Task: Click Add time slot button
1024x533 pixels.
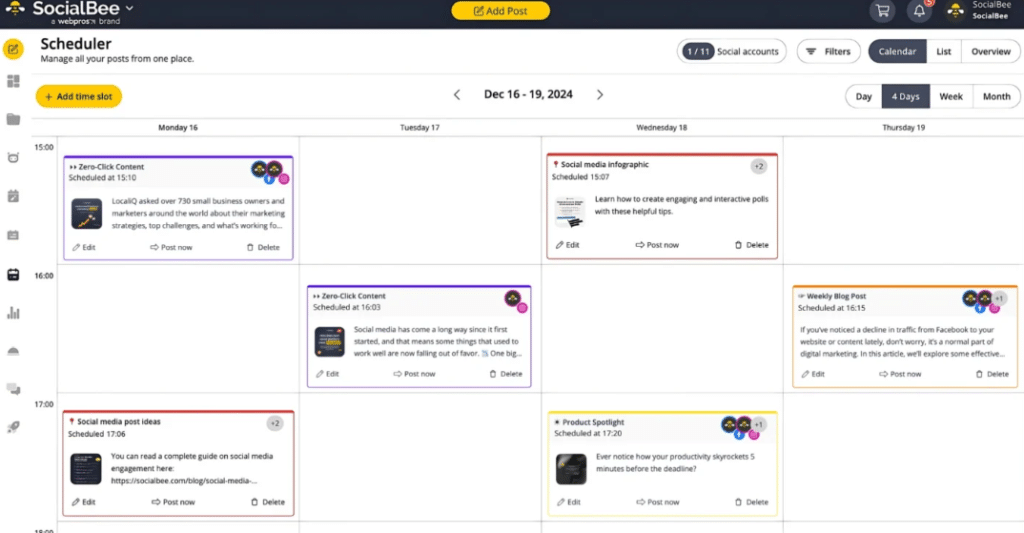Action: tap(78, 96)
